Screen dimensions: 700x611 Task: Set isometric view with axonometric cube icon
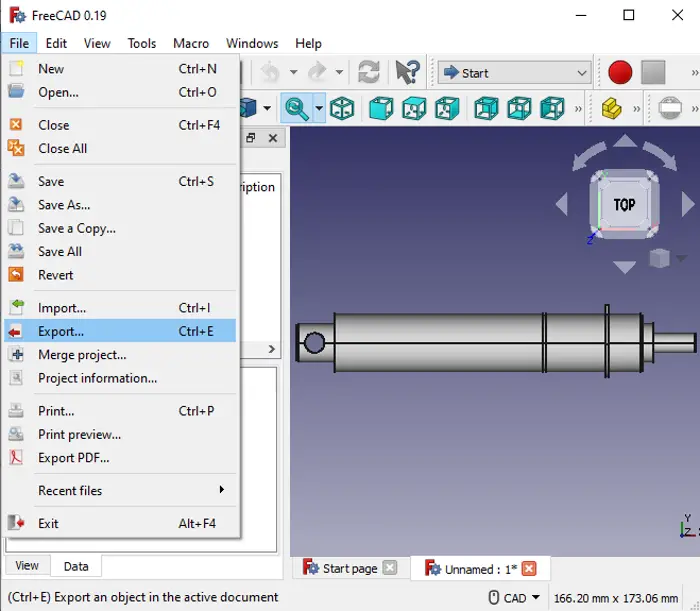pyautogui.click(x=342, y=108)
